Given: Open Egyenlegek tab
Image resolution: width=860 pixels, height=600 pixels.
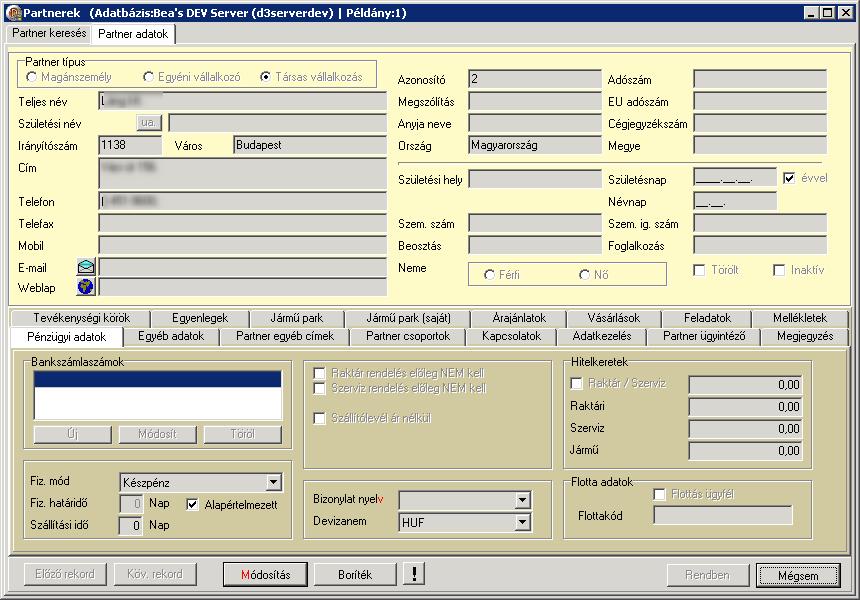Looking at the screenshot, I should point(200,318).
